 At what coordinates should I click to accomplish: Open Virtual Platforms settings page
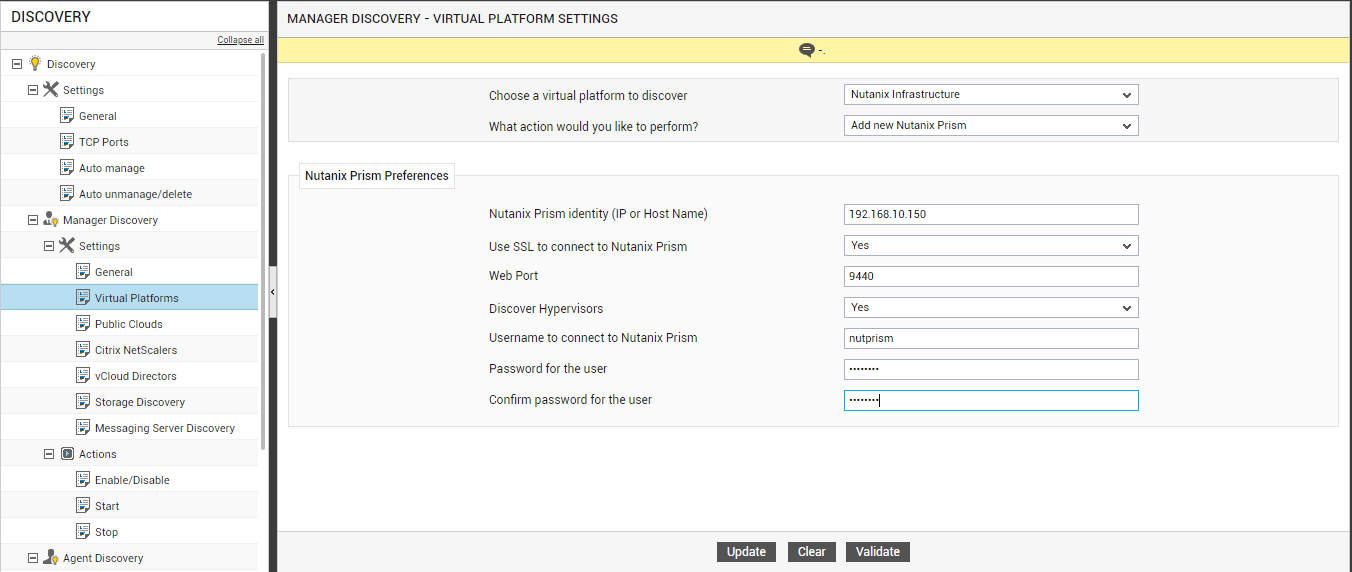(x=137, y=298)
